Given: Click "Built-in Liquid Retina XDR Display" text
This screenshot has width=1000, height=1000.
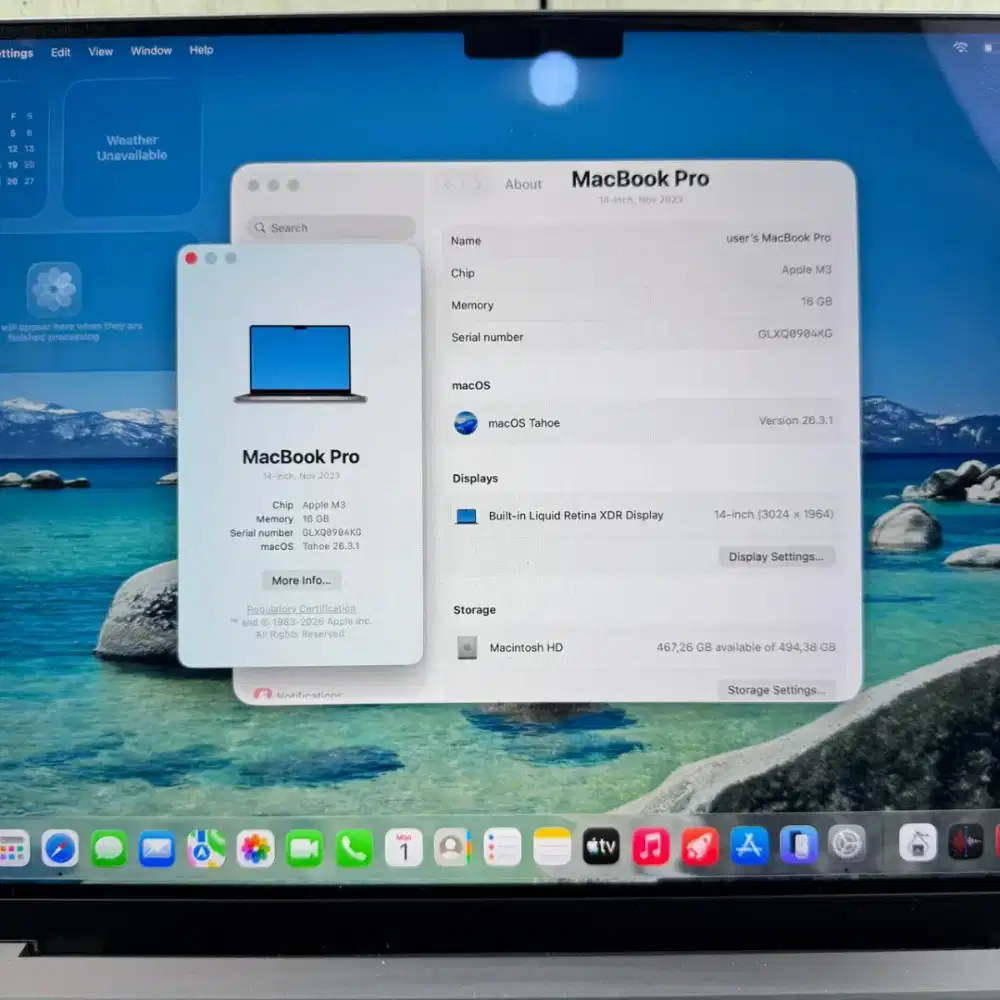Looking at the screenshot, I should click(576, 515).
